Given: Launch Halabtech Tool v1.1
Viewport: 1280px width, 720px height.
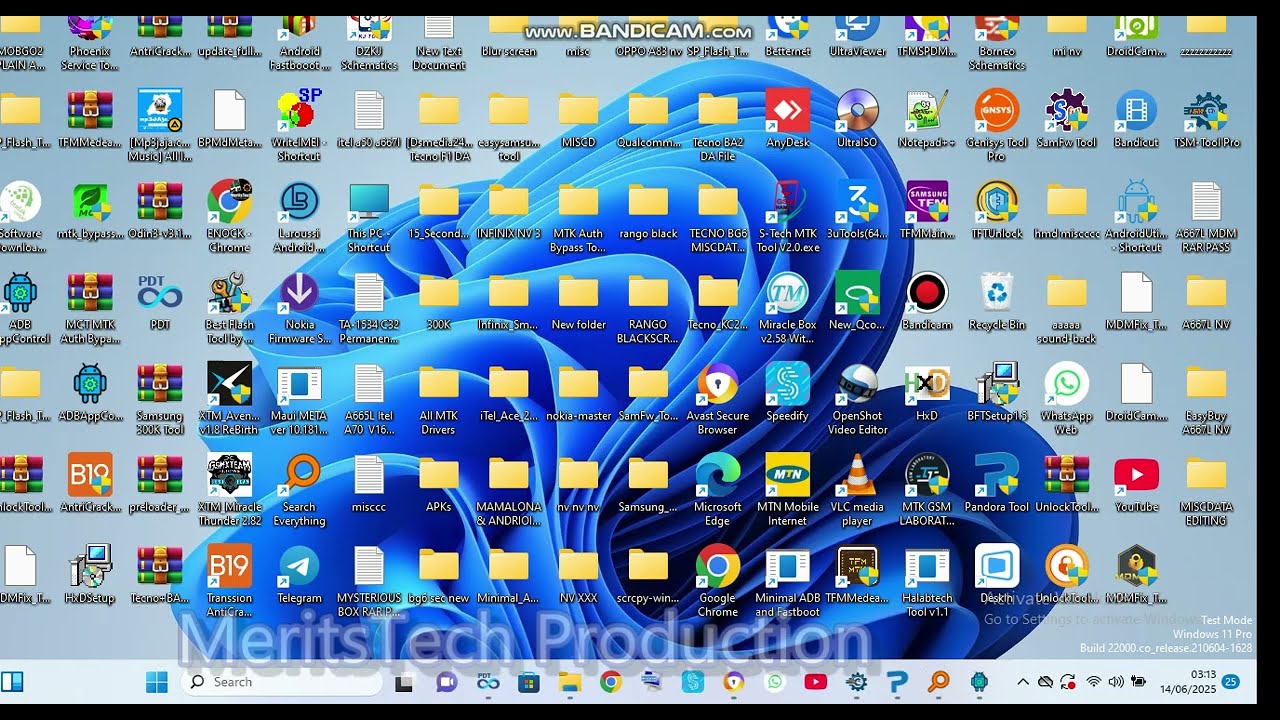Looking at the screenshot, I should (927, 582).
